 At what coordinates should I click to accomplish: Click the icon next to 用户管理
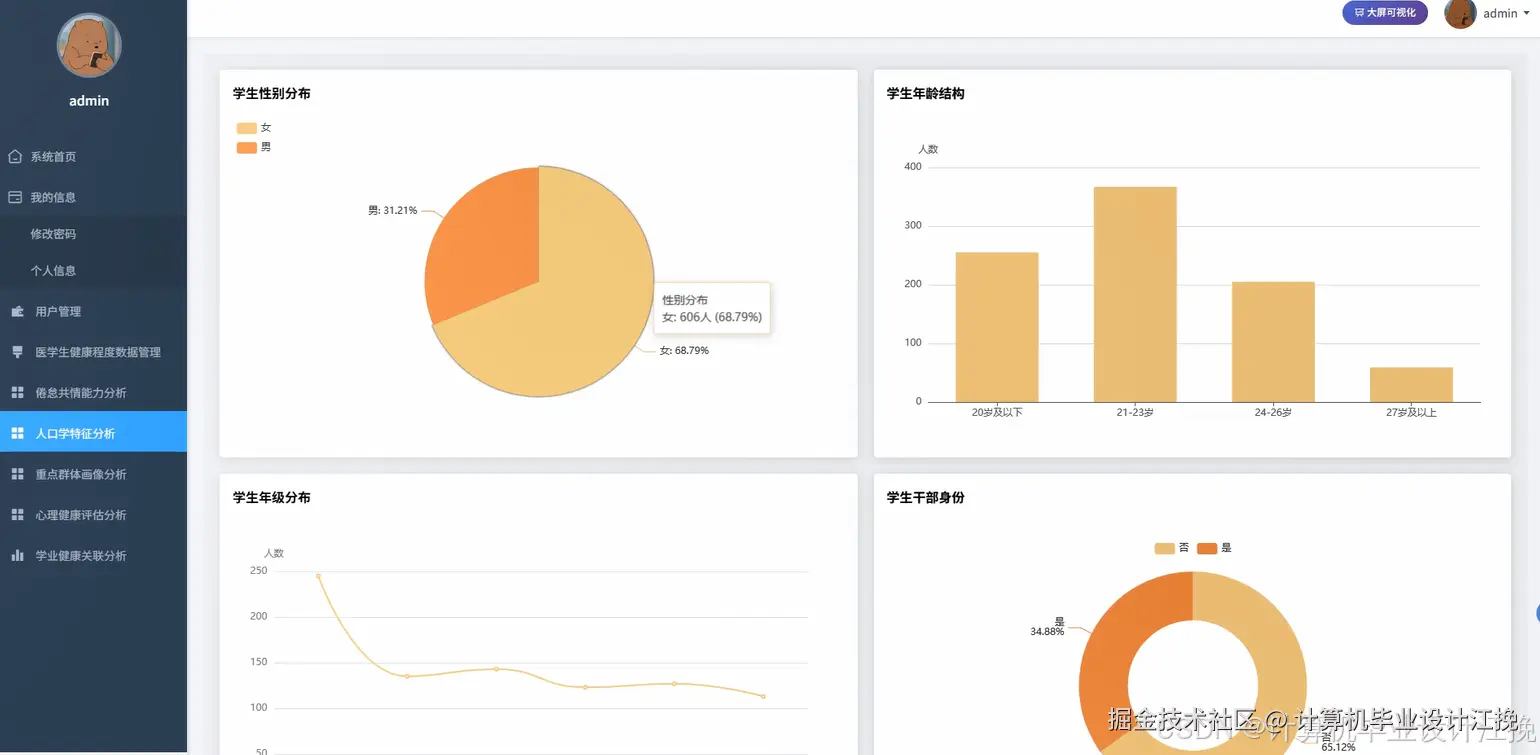coord(17,312)
